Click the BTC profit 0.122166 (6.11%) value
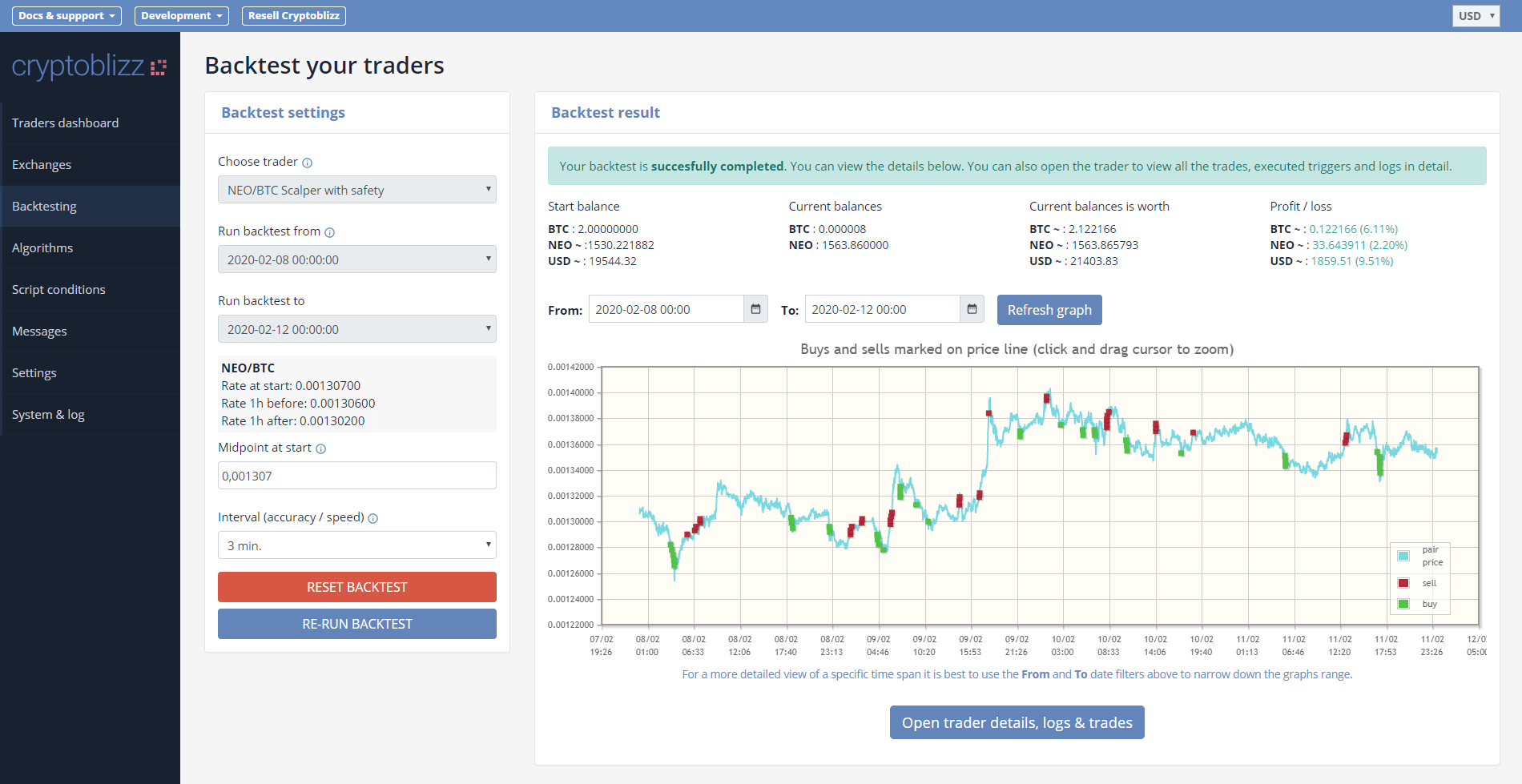This screenshot has height=784, width=1522. click(x=1354, y=229)
